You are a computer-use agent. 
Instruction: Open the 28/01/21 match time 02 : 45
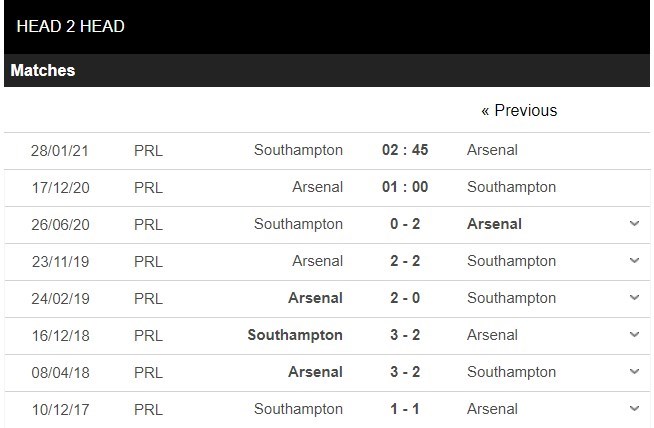click(x=405, y=150)
